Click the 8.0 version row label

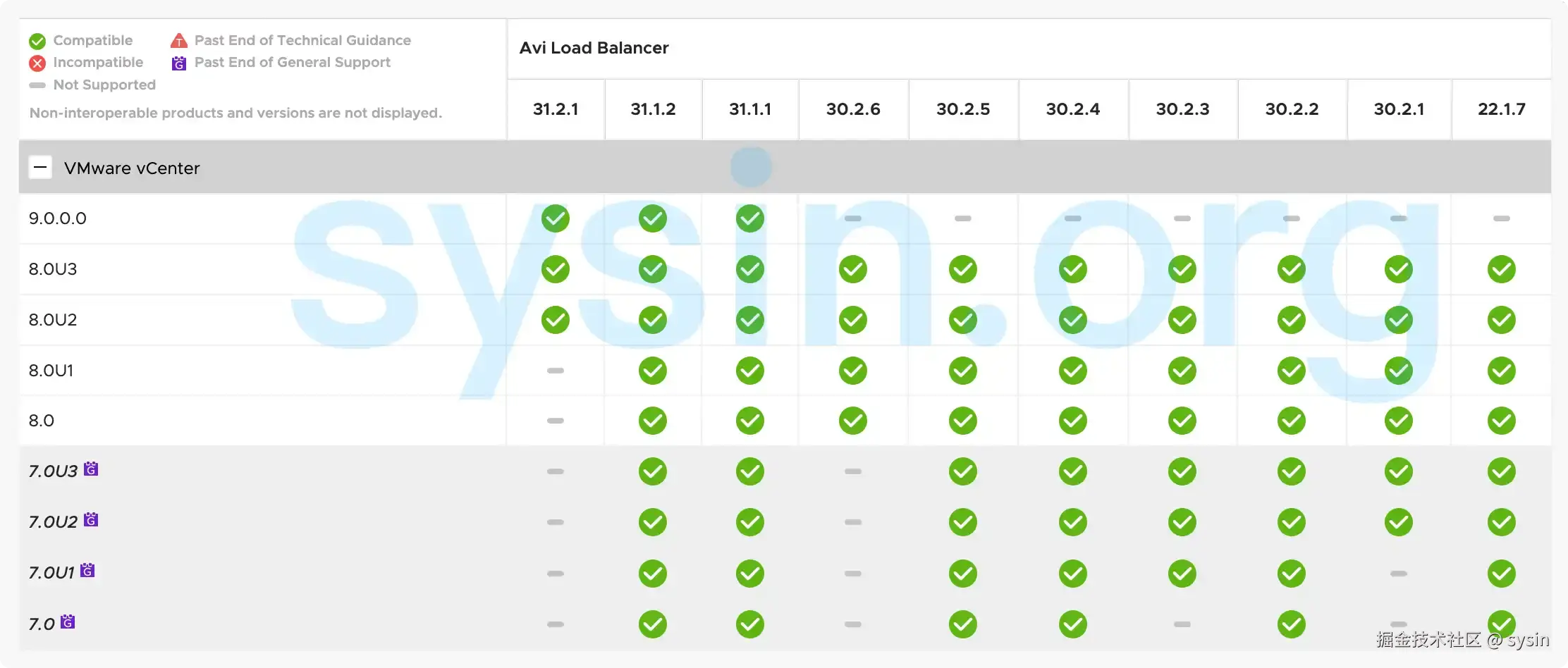coord(42,421)
